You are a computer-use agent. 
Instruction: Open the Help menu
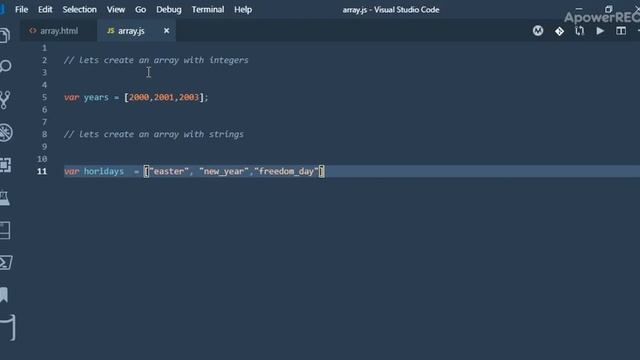[243, 9]
